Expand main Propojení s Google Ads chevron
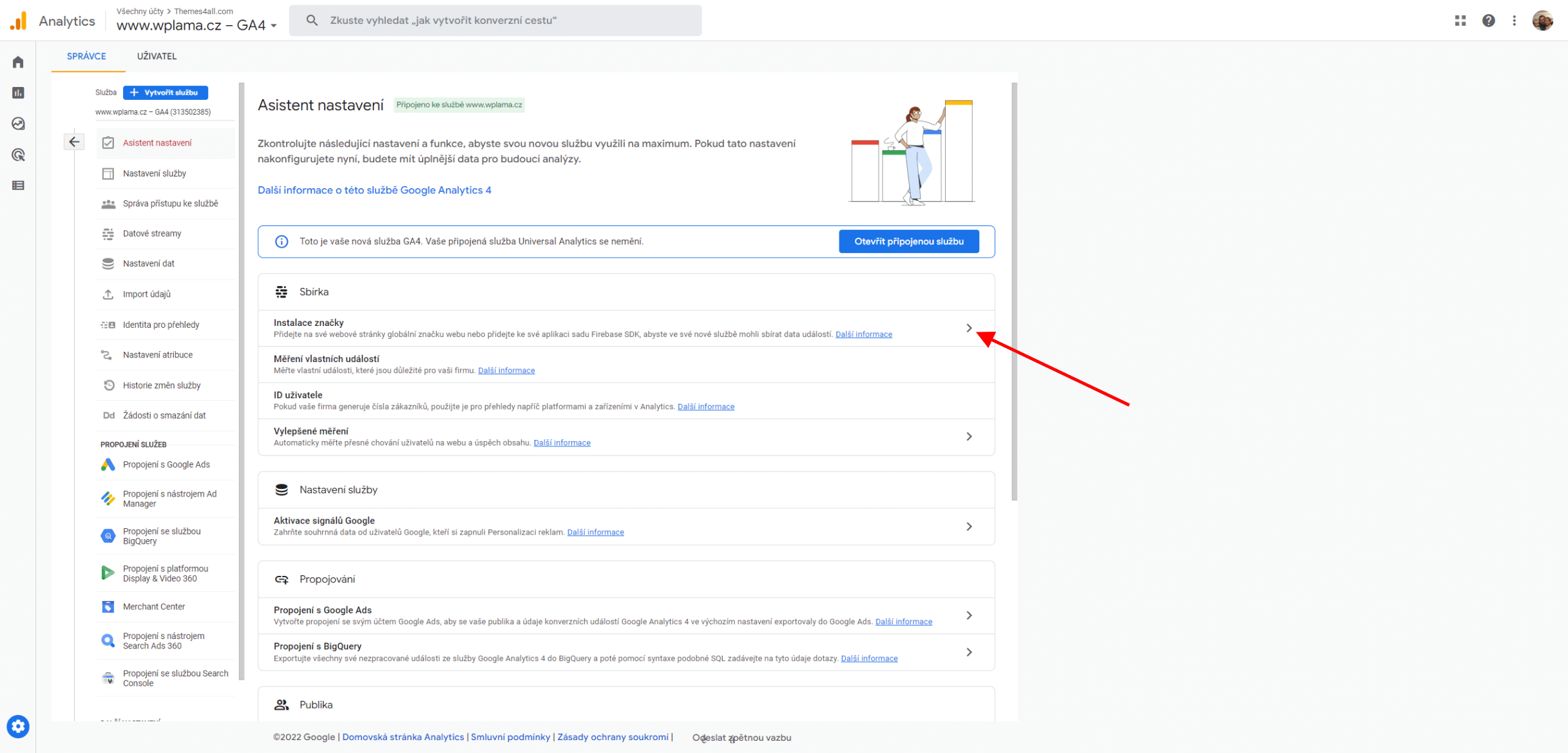Viewport: 1568px width, 753px height. click(969, 616)
